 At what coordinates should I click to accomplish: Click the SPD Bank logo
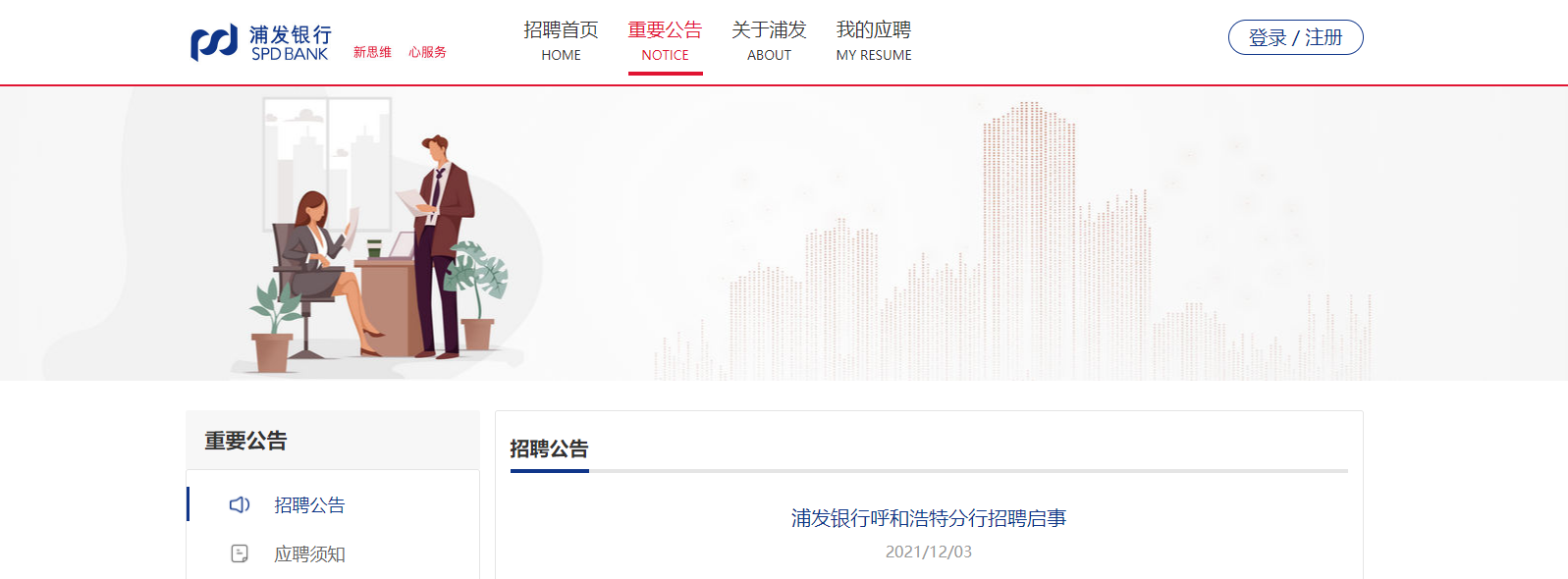pos(260,42)
